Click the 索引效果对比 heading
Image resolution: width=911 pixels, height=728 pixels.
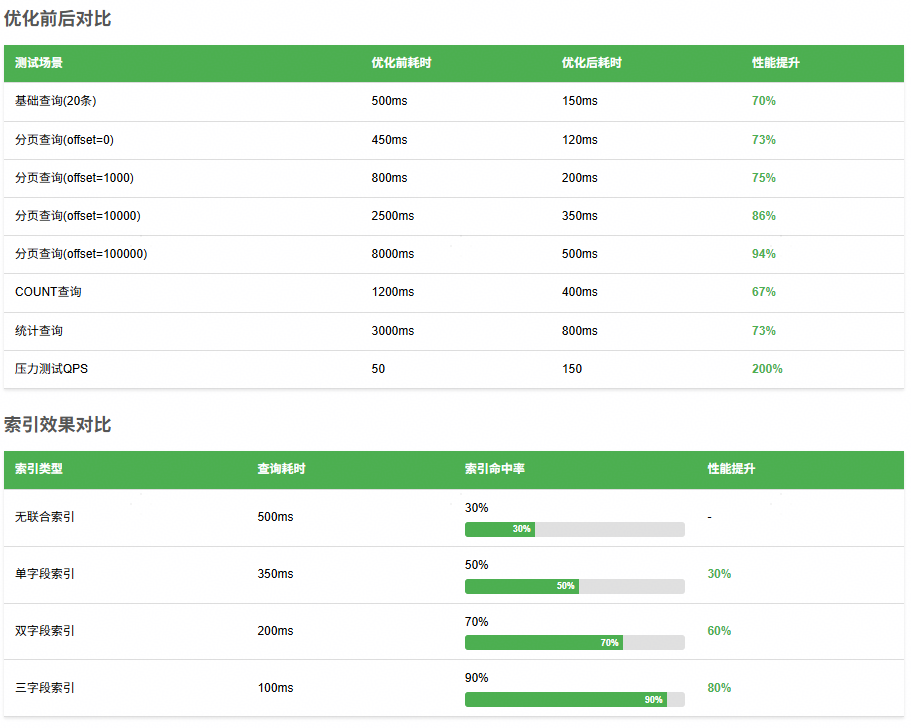coord(58,425)
